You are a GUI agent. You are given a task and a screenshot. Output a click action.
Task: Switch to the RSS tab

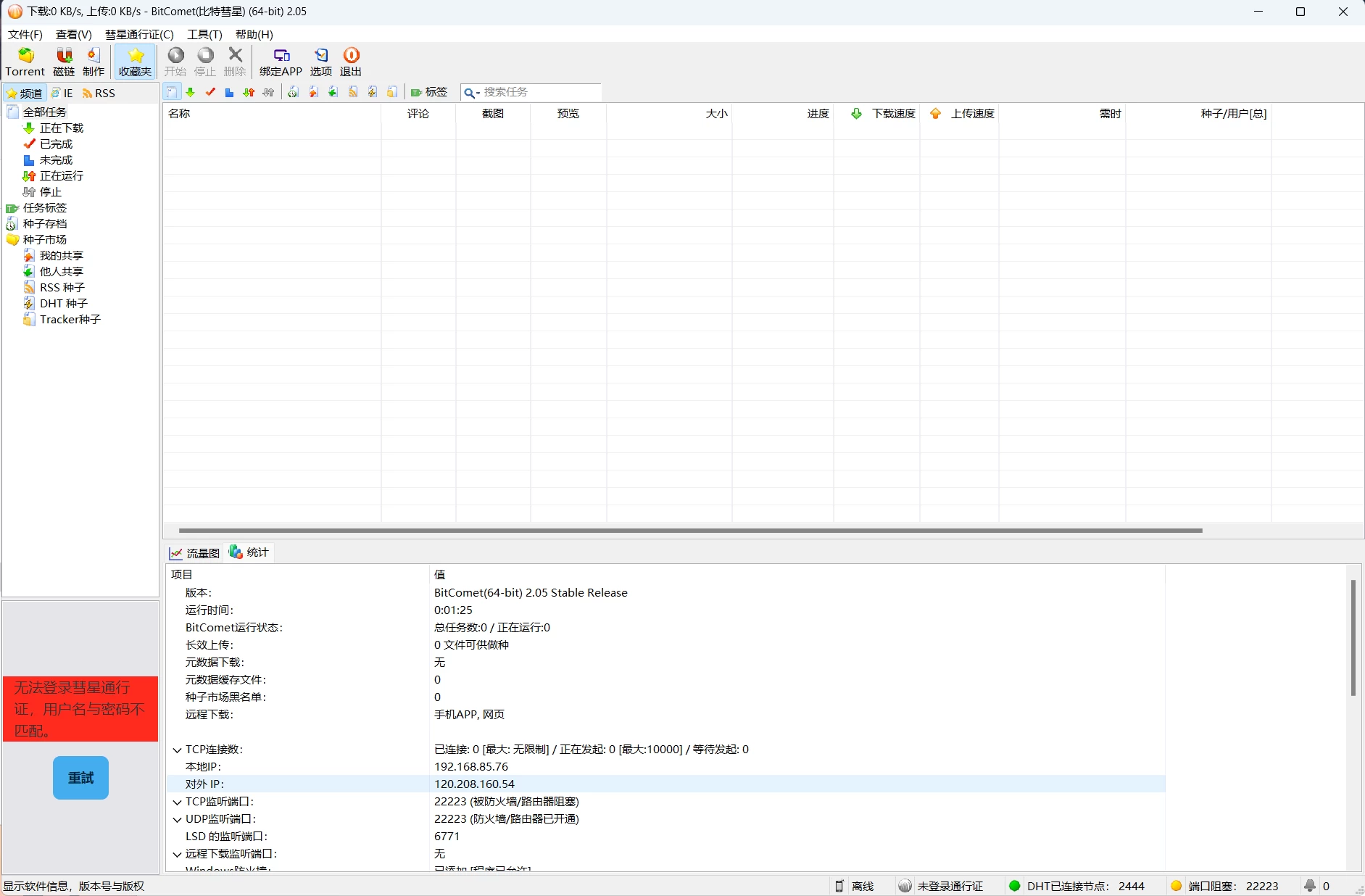click(x=99, y=93)
